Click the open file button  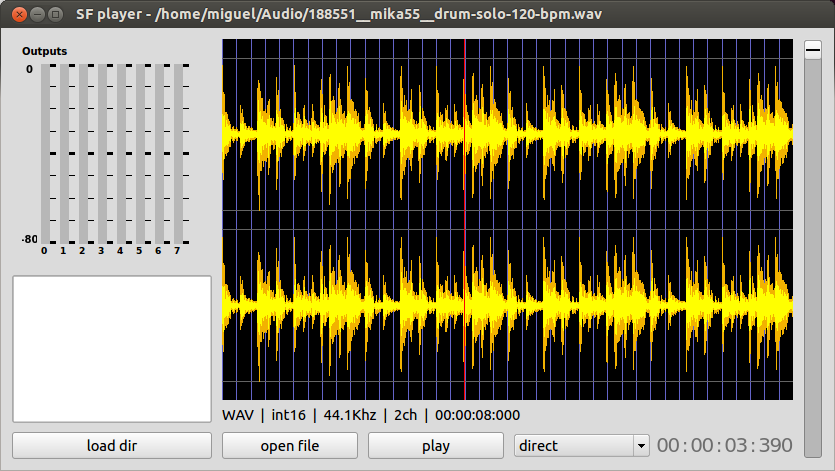(290, 445)
